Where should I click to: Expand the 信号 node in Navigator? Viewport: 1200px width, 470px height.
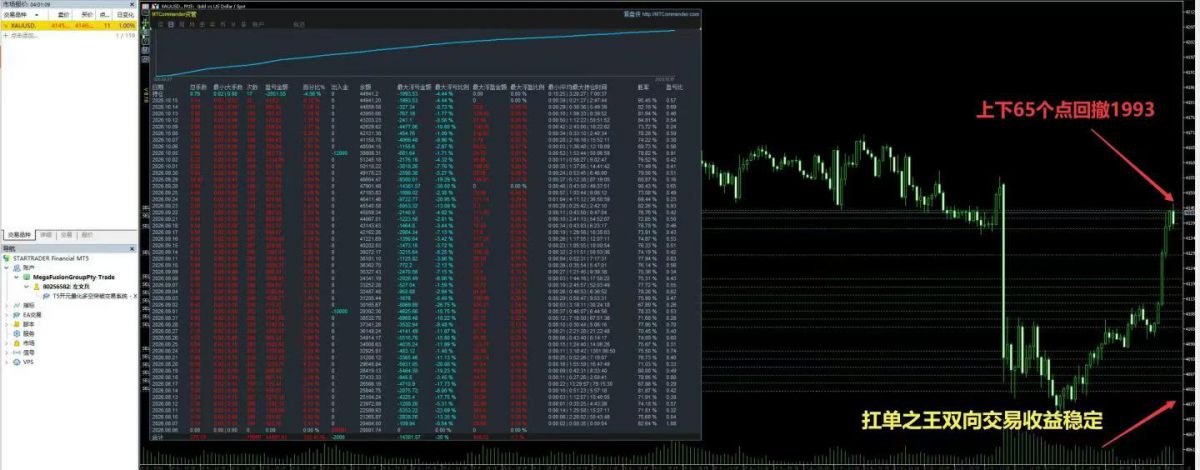[7, 352]
